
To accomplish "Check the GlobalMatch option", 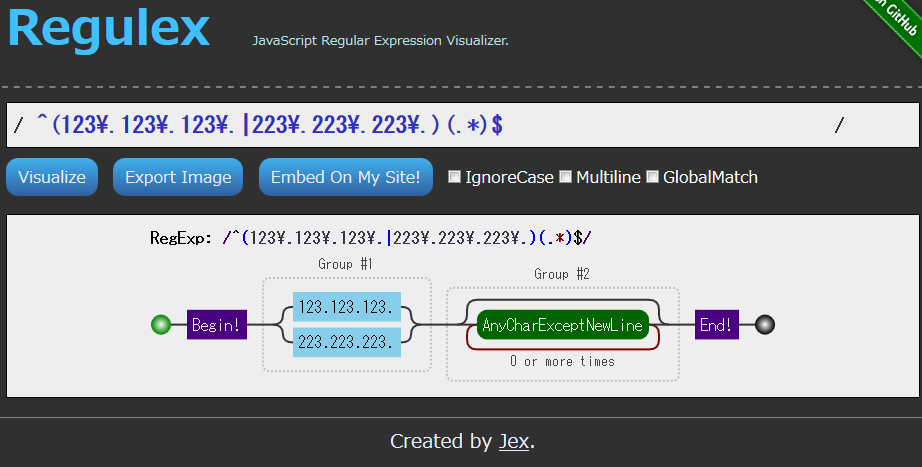I will [652, 176].
